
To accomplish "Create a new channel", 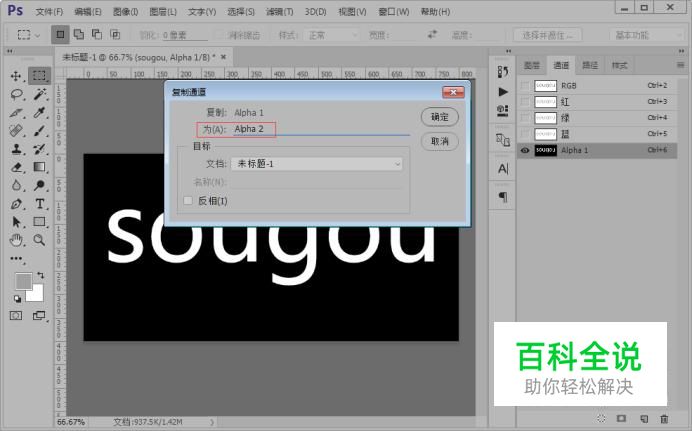I will pyautogui.click(x=644, y=418).
